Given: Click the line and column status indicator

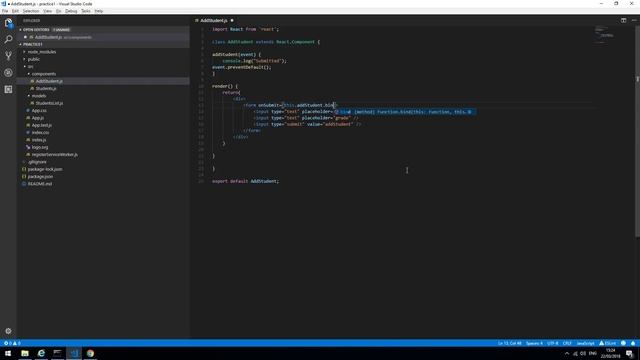Looking at the screenshot, I should [x=509, y=343].
